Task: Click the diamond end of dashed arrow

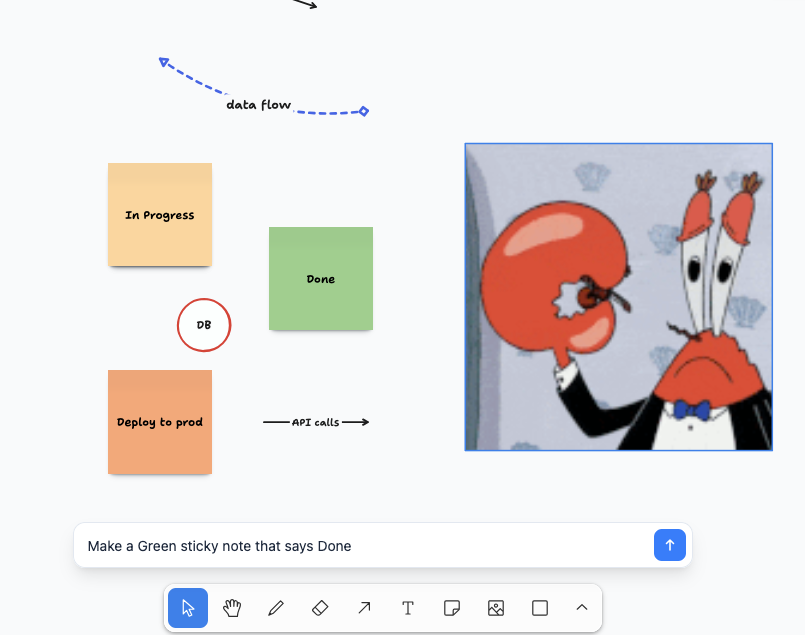Action: (363, 111)
